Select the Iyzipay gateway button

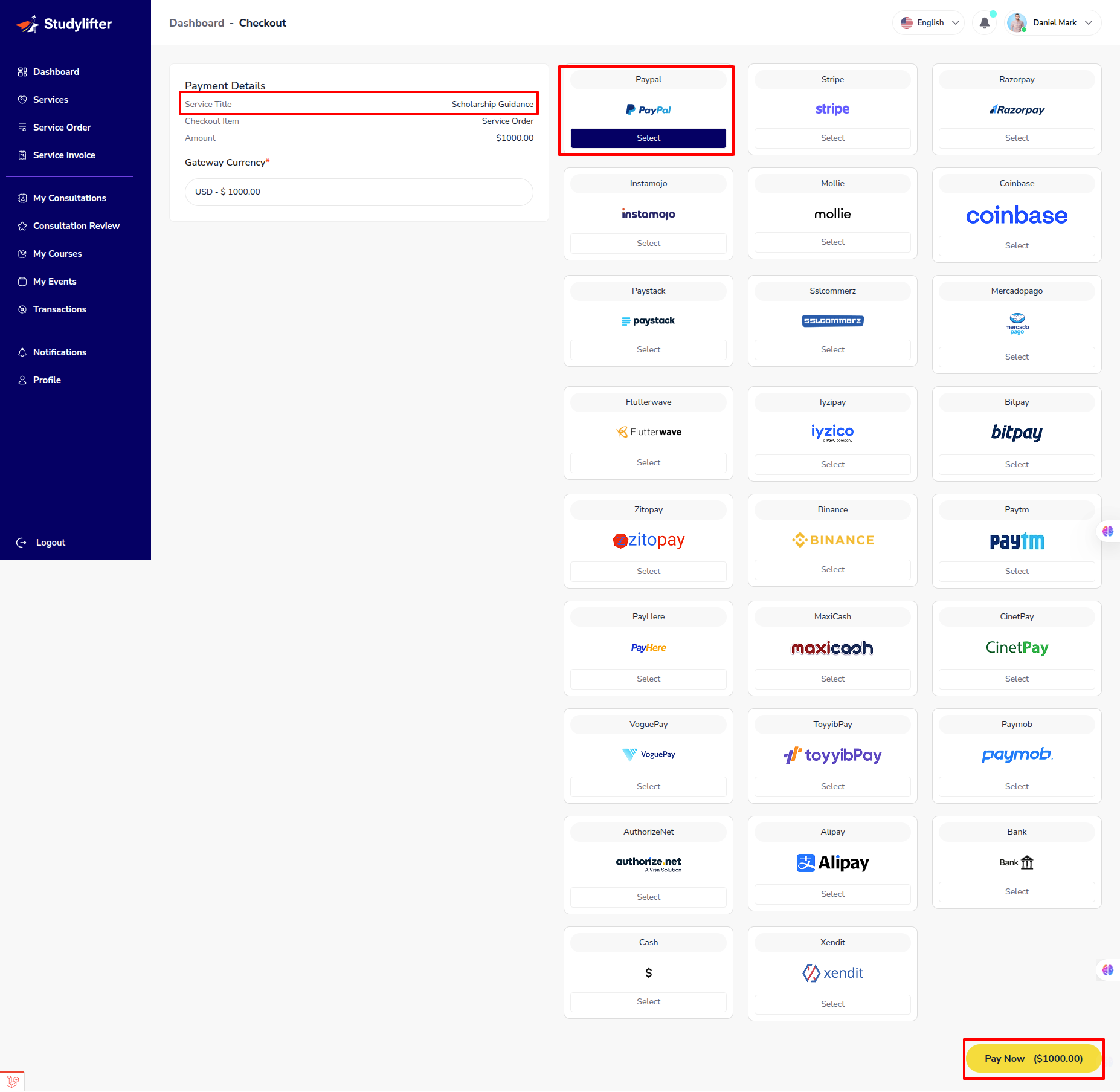tap(832, 465)
